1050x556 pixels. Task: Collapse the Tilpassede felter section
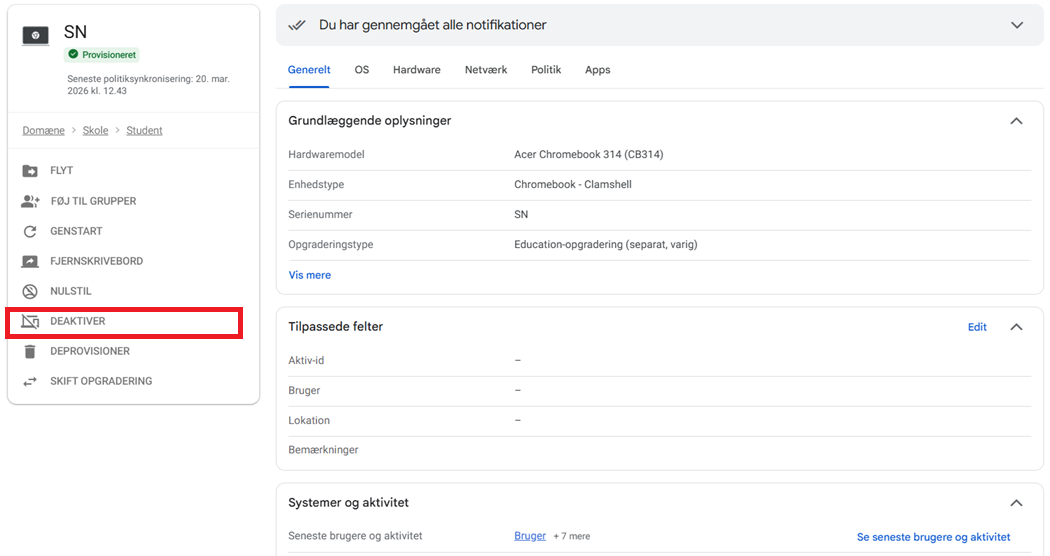point(1016,327)
